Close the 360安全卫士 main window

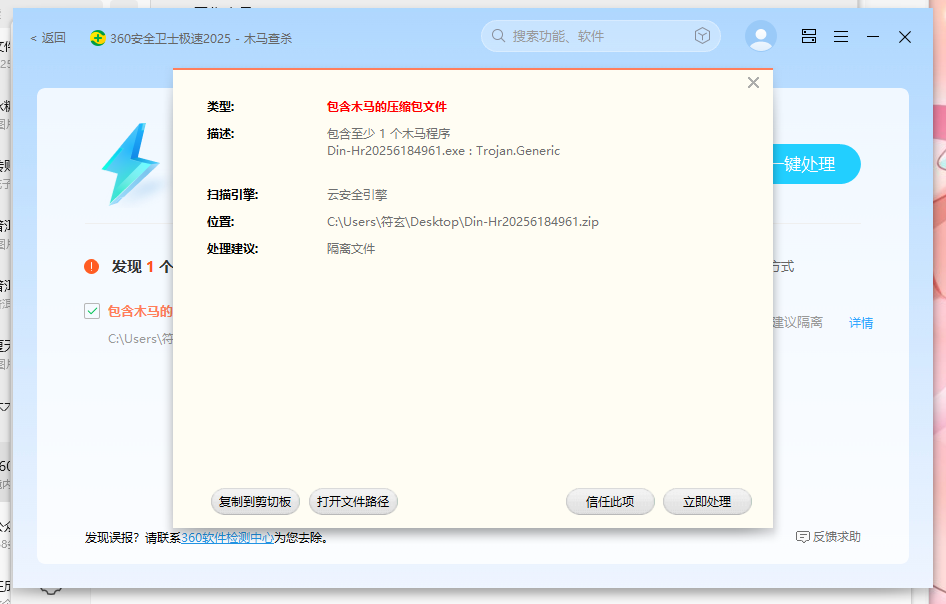tap(904, 37)
